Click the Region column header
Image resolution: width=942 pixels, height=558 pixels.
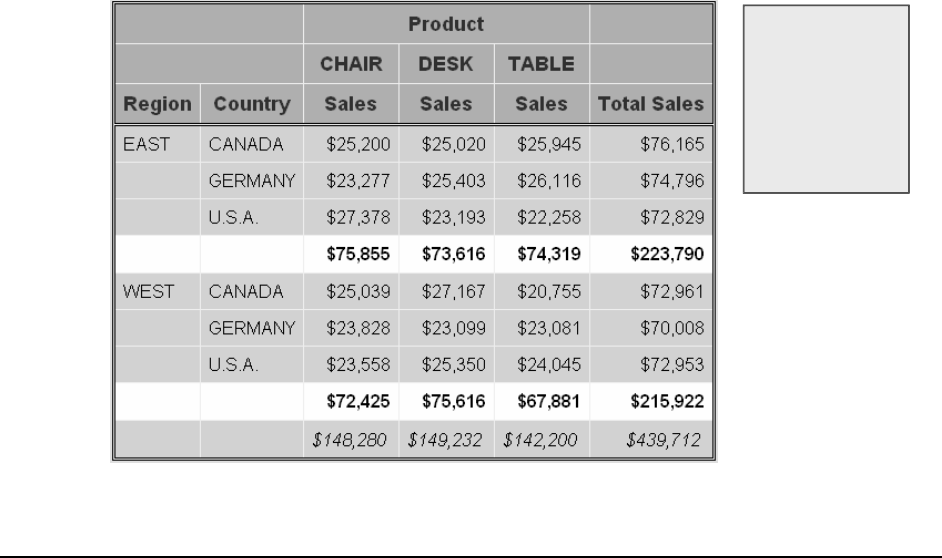(x=156, y=103)
